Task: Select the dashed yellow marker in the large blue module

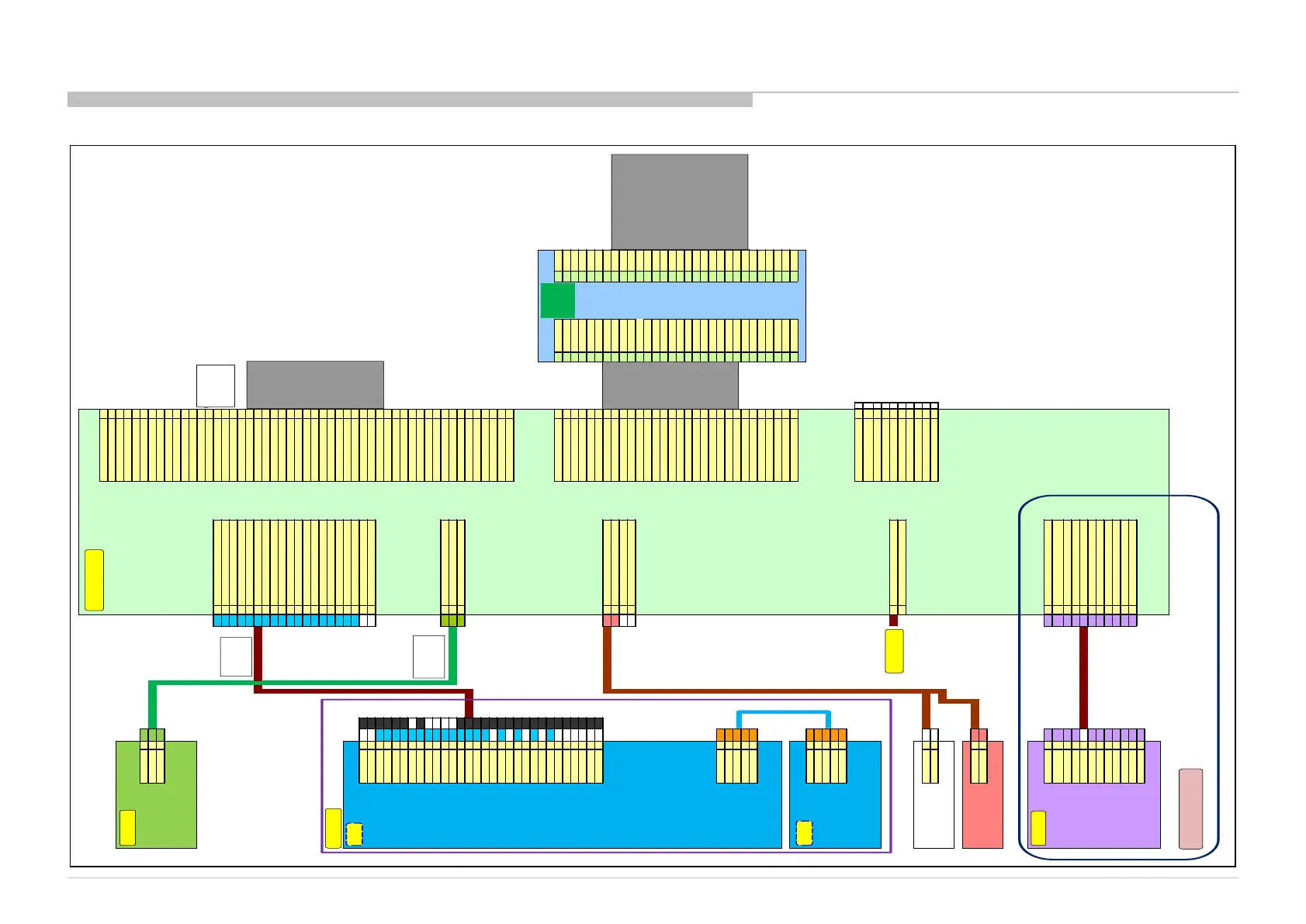Action: click(355, 833)
